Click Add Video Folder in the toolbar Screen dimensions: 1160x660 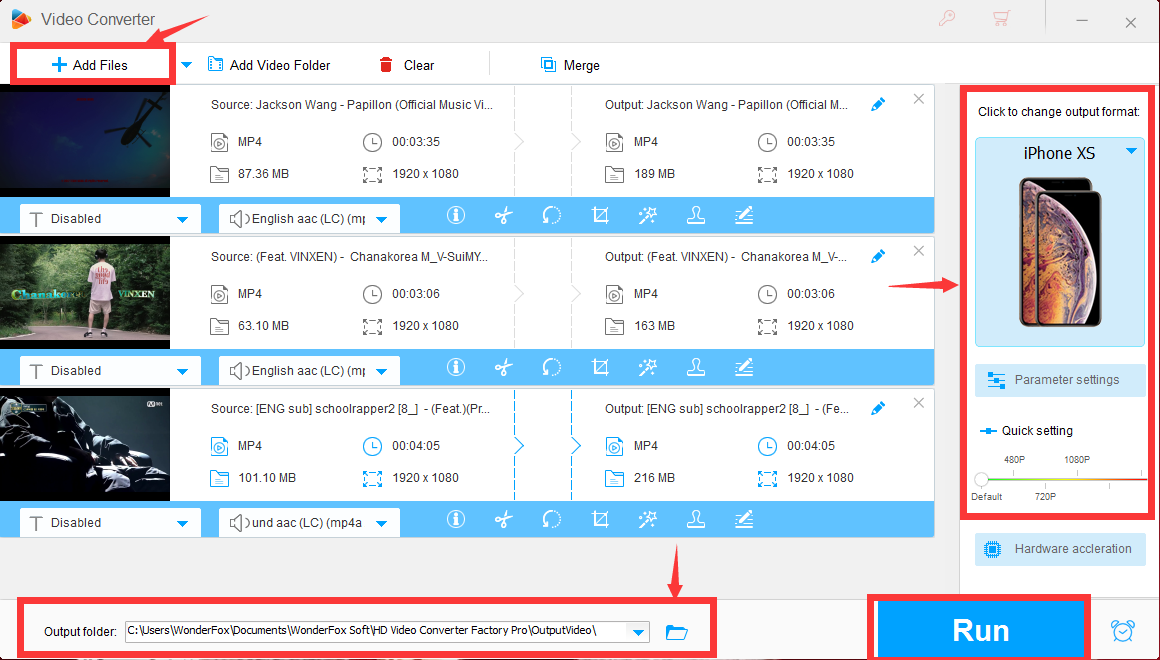click(269, 65)
